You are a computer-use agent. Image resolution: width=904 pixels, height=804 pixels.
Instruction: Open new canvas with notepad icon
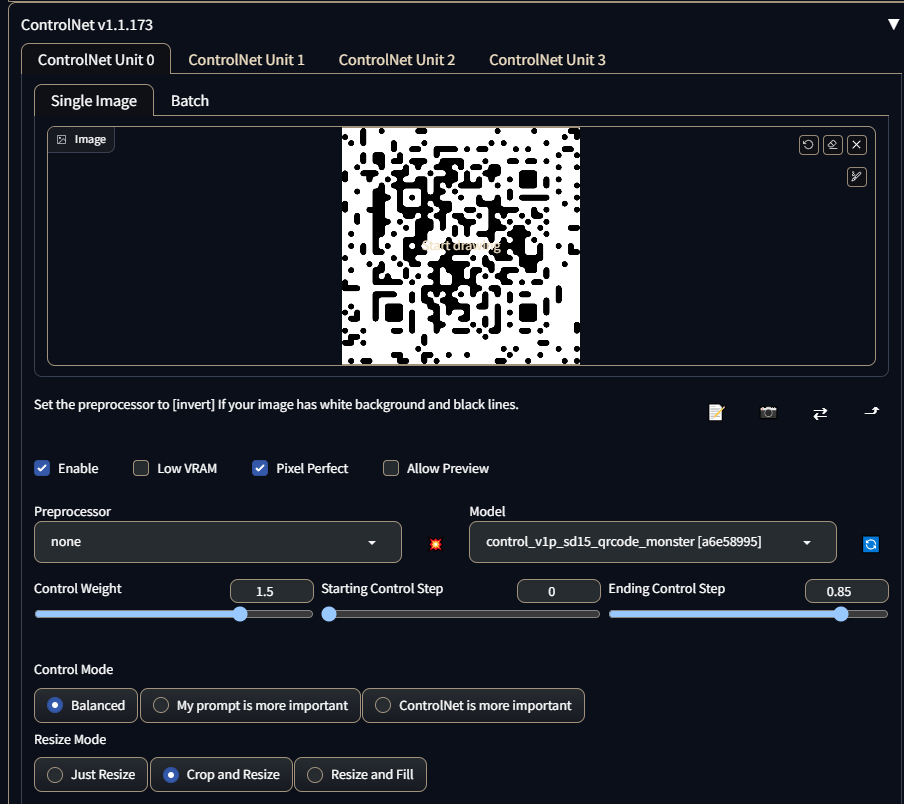[716, 412]
